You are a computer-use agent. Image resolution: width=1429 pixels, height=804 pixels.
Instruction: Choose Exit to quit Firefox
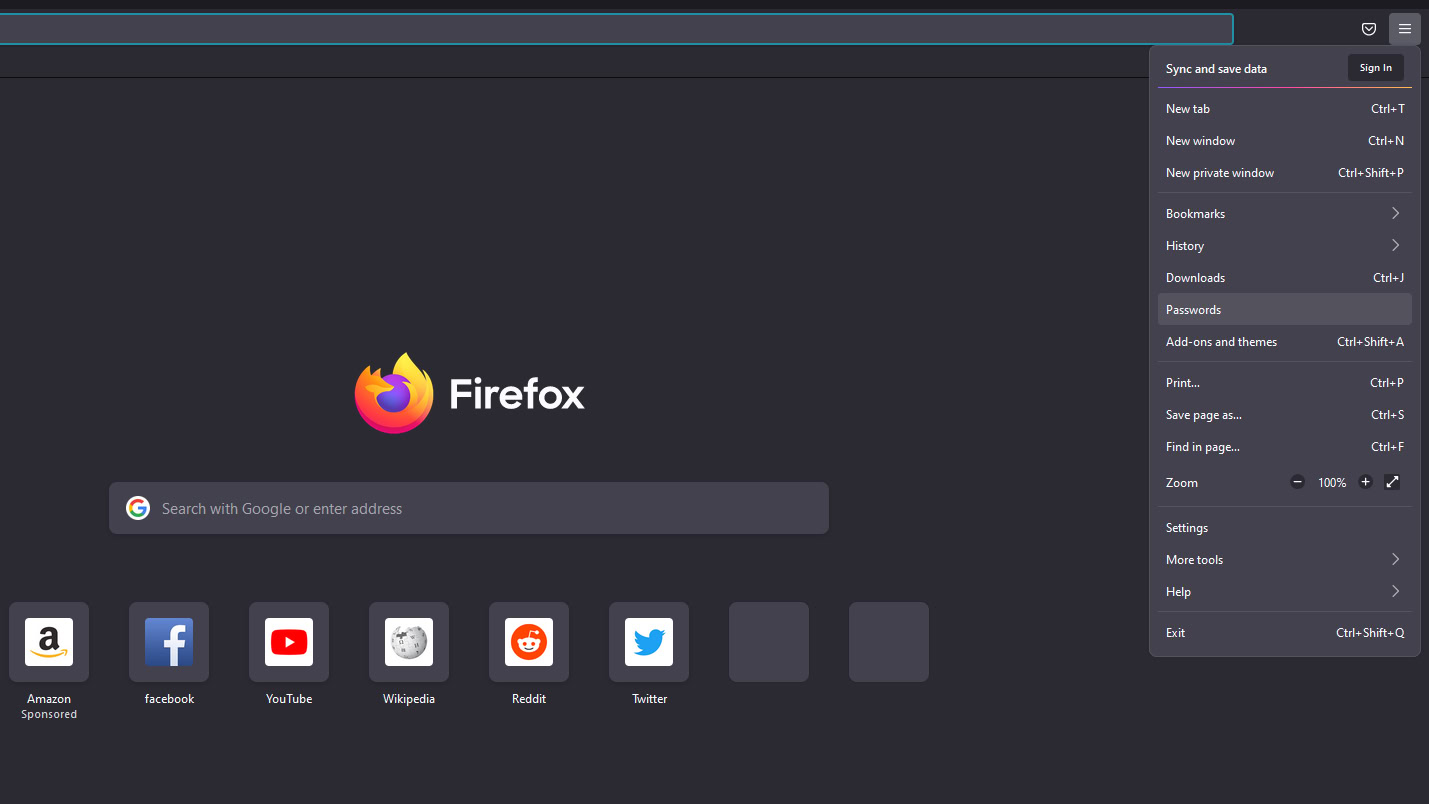[x=1285, y=632]
